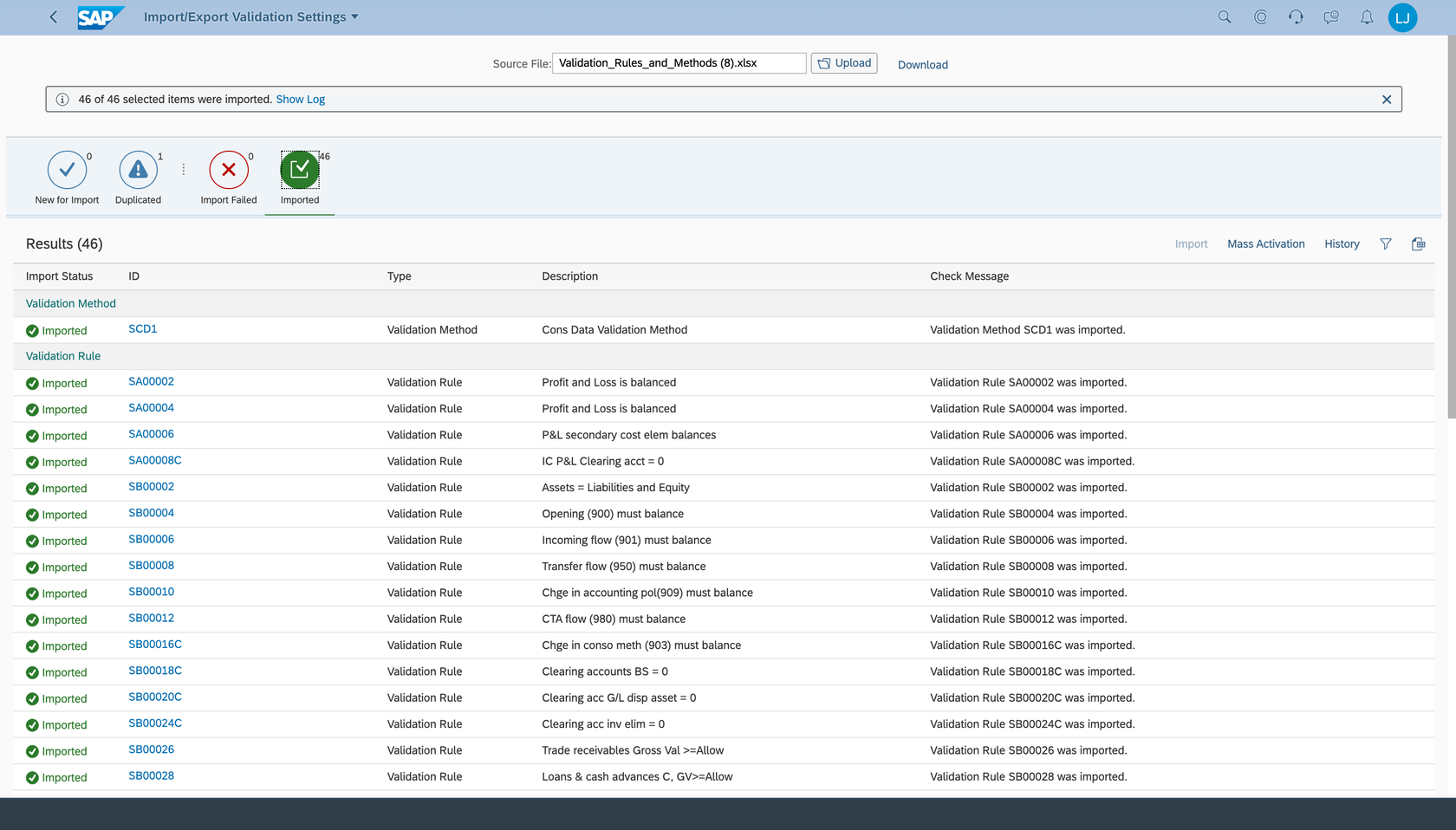Open rule SB00004 link
Screen dimensions: 1456x830
151,513
